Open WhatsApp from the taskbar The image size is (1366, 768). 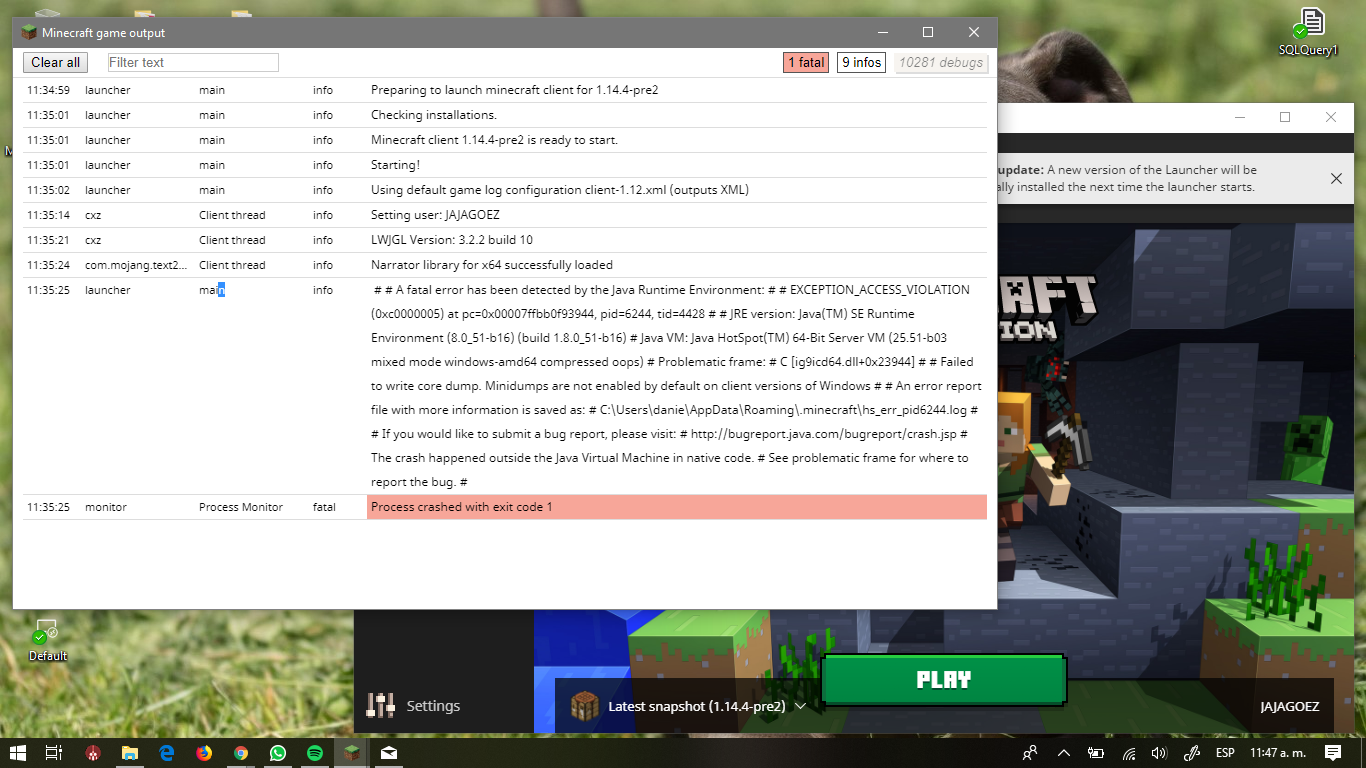coord(278,753)
